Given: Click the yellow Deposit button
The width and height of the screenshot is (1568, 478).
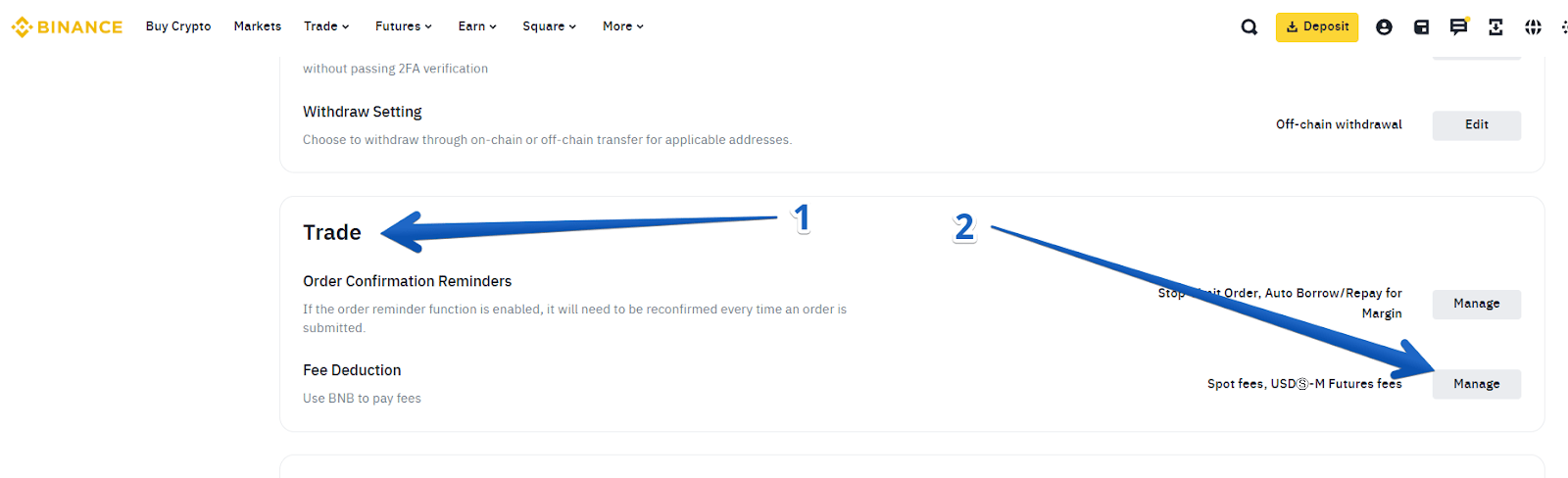Looking at the screenshot, I should [1317, 27].
